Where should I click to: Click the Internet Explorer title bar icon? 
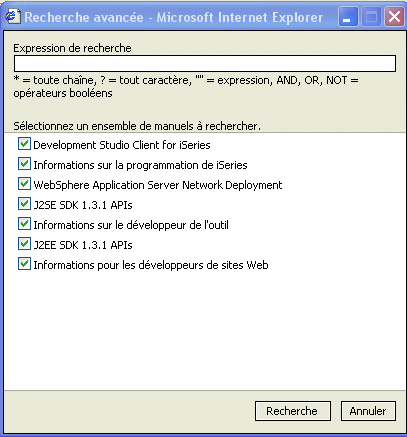13,17
